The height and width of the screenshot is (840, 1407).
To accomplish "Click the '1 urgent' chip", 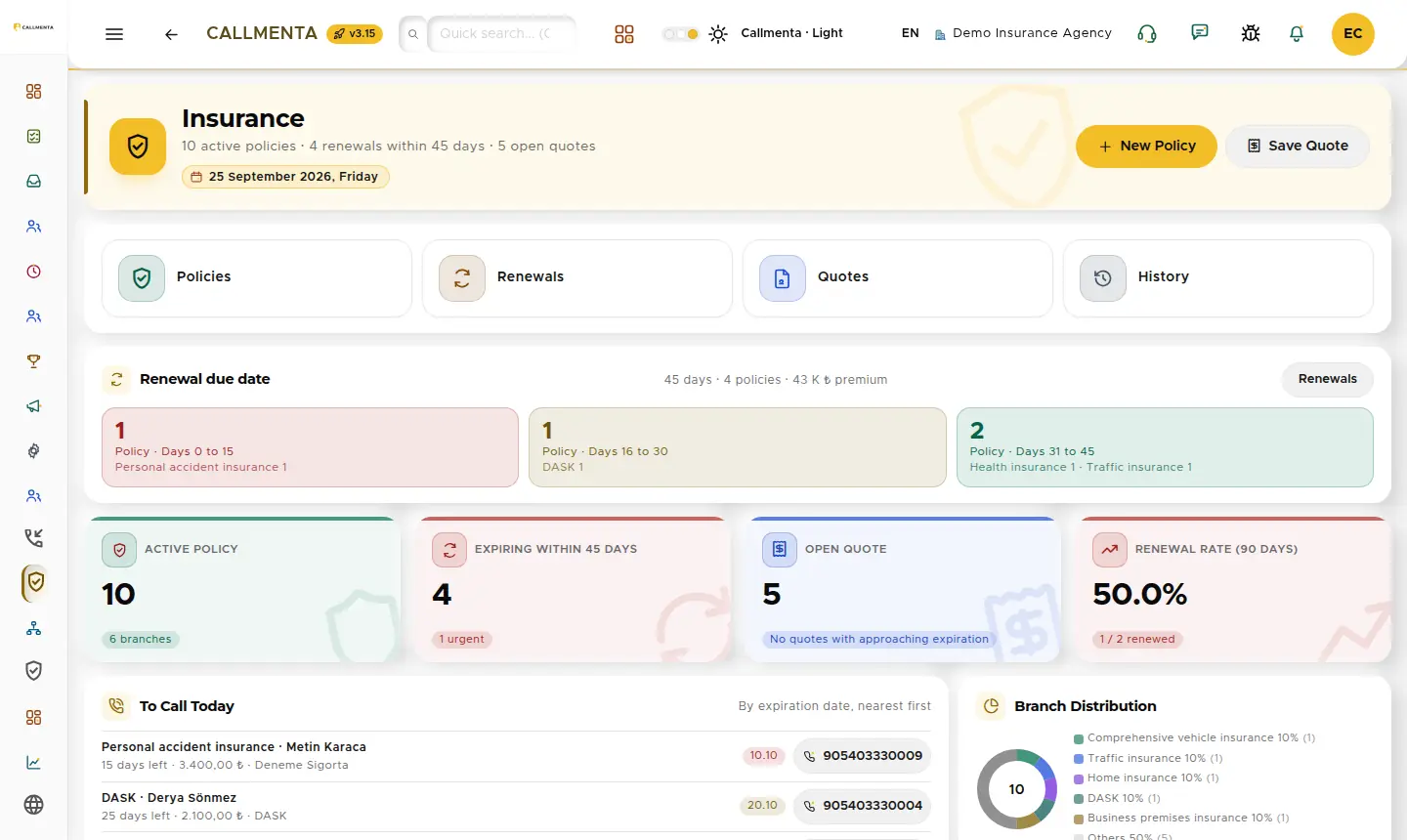I will pyautogui.click(x=461, y=640).
